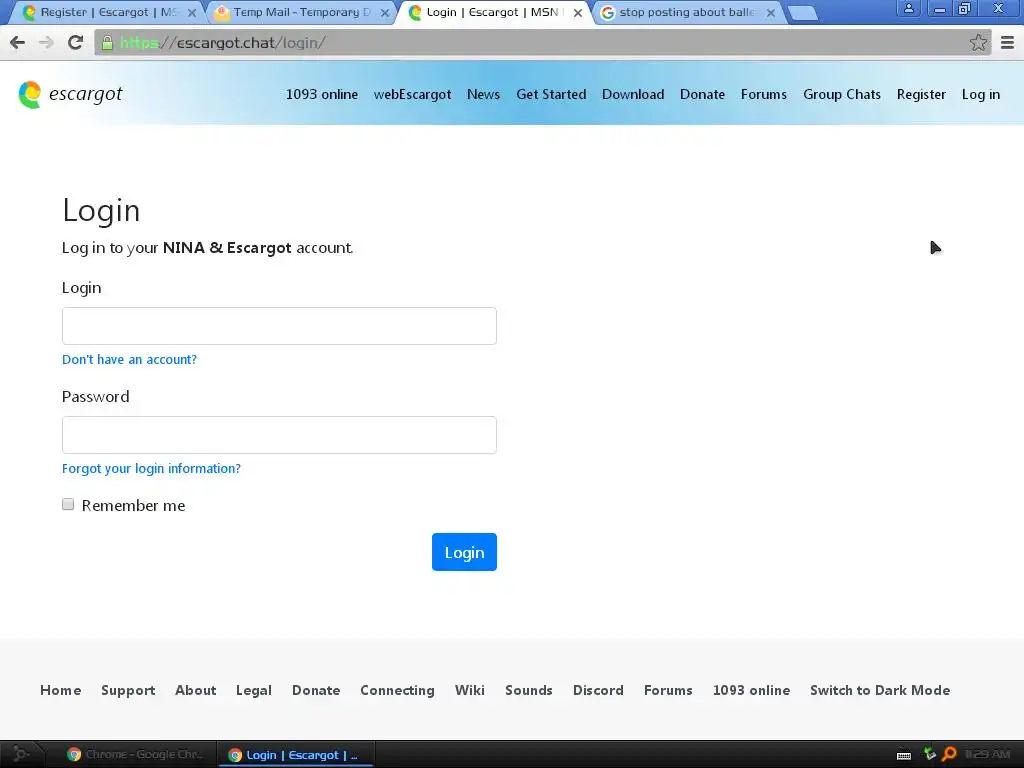This screenshot has width=1024, height=768.
Task: Click the network icon in system tray
Action: pos(929,754)
